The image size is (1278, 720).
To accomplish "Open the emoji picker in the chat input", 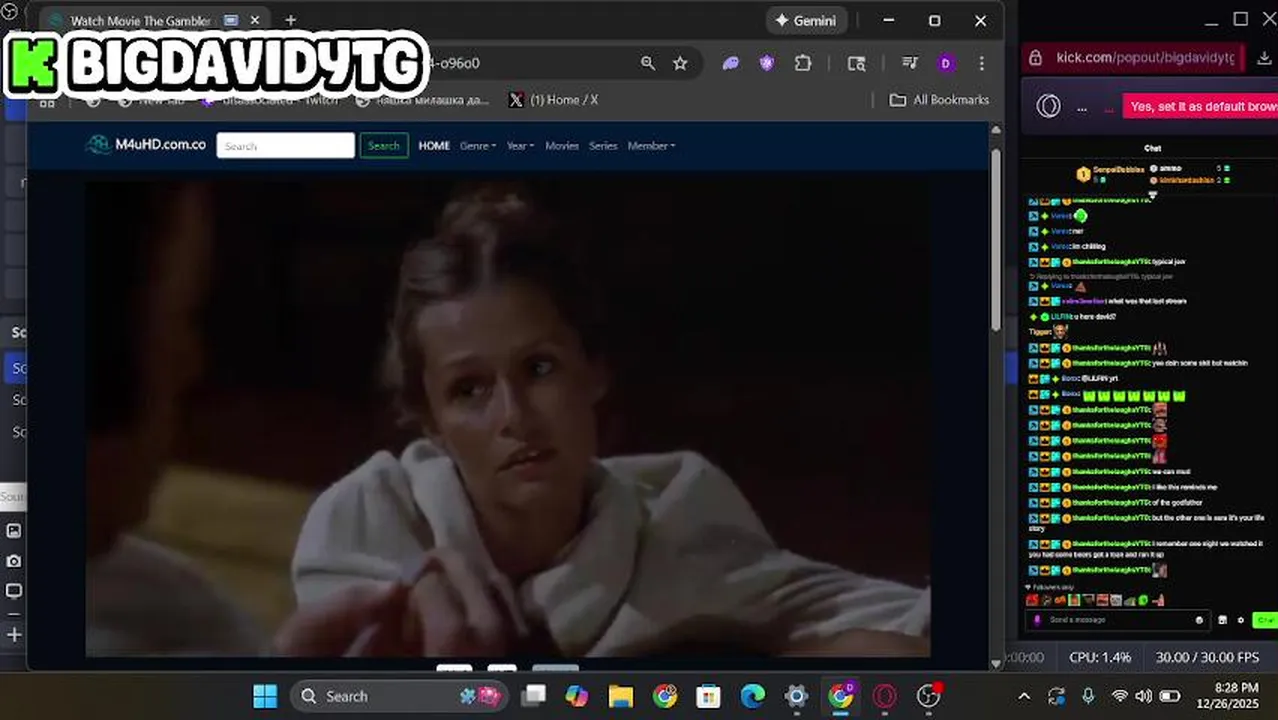I will [x=1199, y=620].
